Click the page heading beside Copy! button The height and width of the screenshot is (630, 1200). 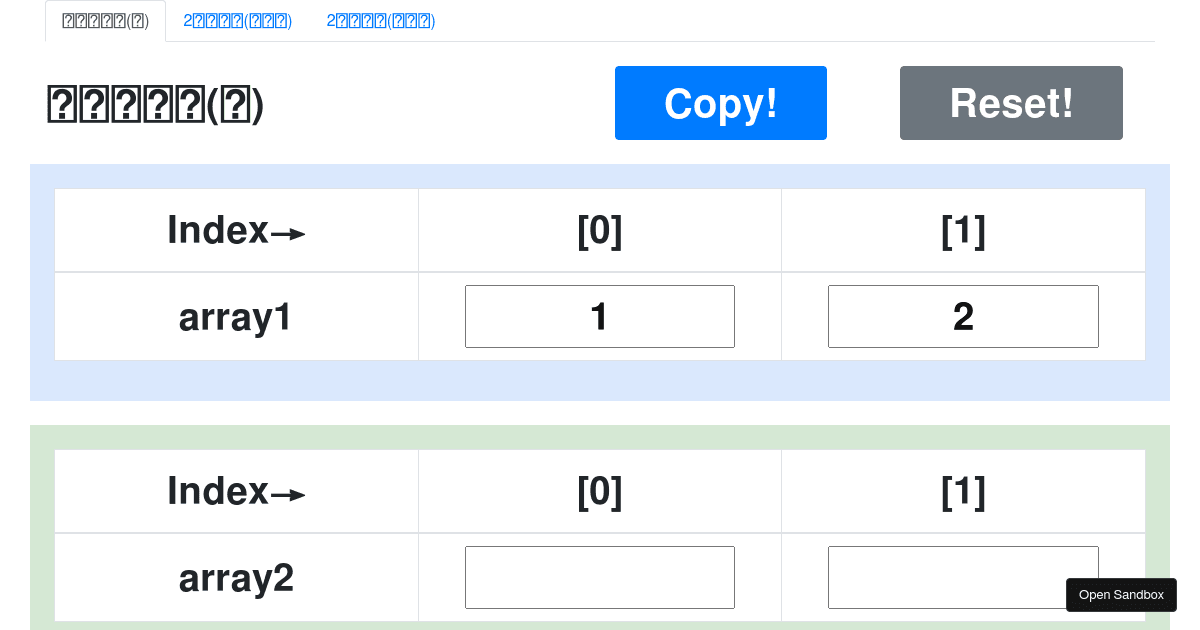[156, 104]
